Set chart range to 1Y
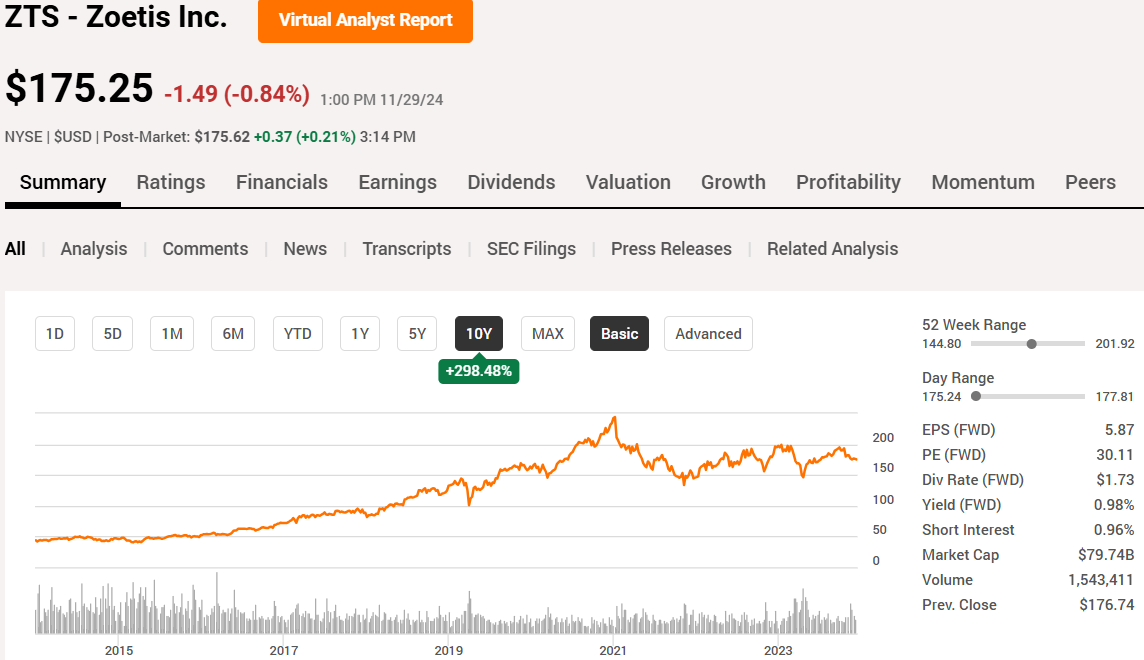This screenshot has height=660, width=1144. point(360,334)
